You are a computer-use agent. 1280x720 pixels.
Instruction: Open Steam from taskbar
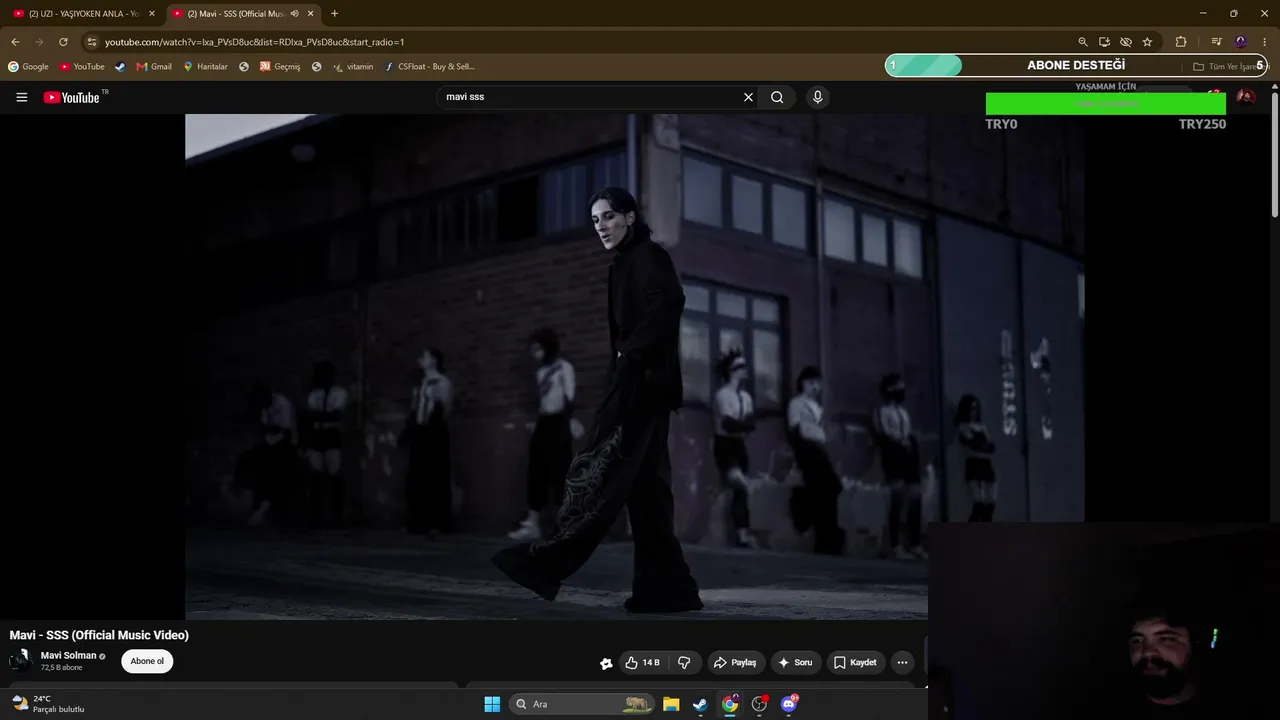pos(700,704)
